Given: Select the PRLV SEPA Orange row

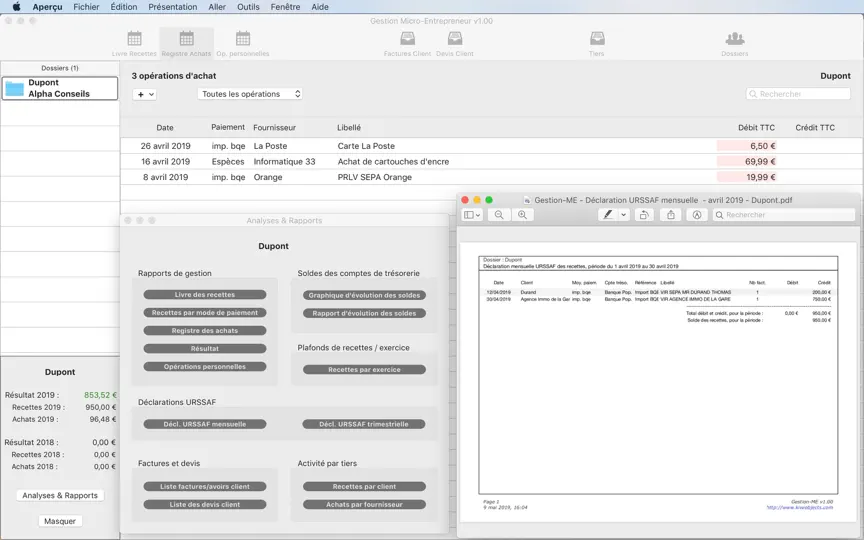Looking at the screenshot, I should pyautogui.click(x=492, y=177).
